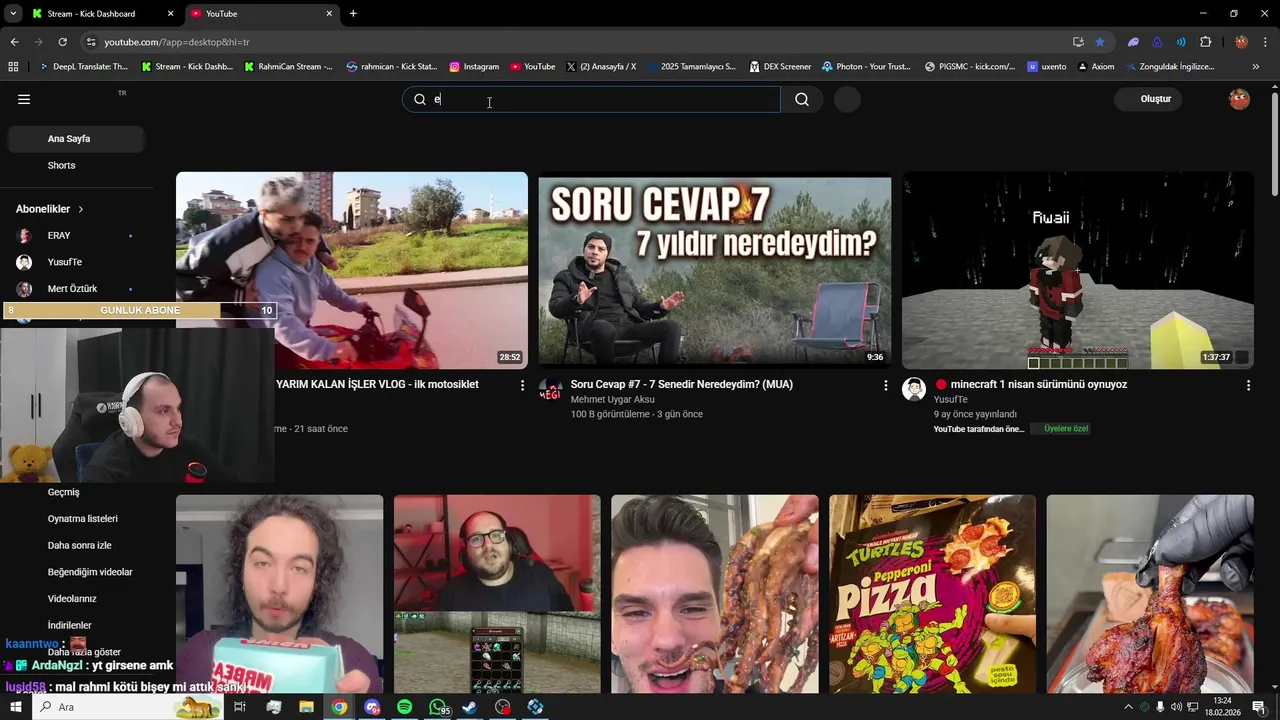
Task: Open the Turtles Pepperoni Pizza short
Action: 932,594
